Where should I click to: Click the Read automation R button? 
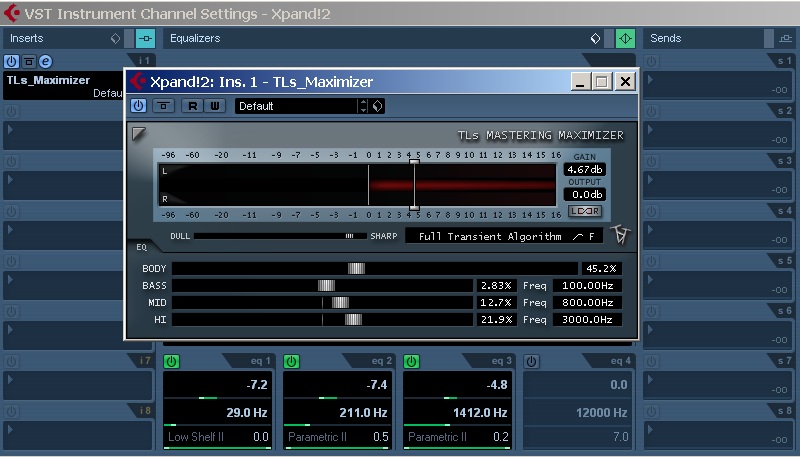[x=192, y=106]
